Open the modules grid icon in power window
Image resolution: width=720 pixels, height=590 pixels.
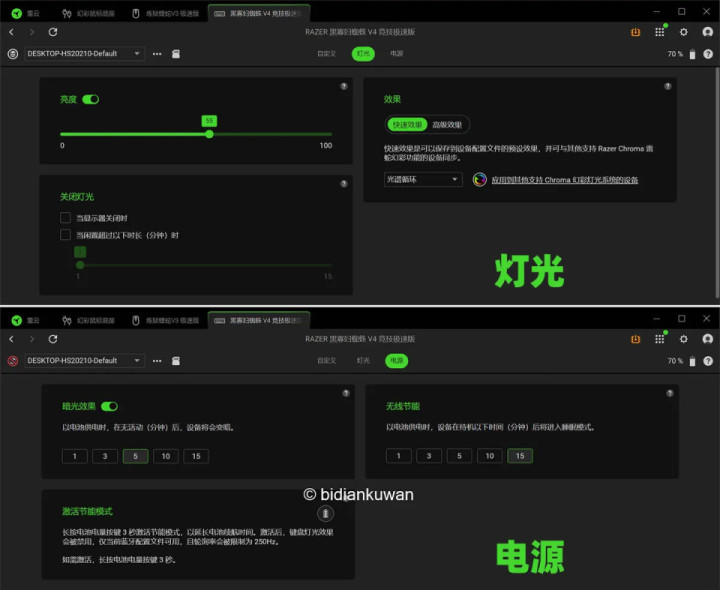(x=659, y=339)
